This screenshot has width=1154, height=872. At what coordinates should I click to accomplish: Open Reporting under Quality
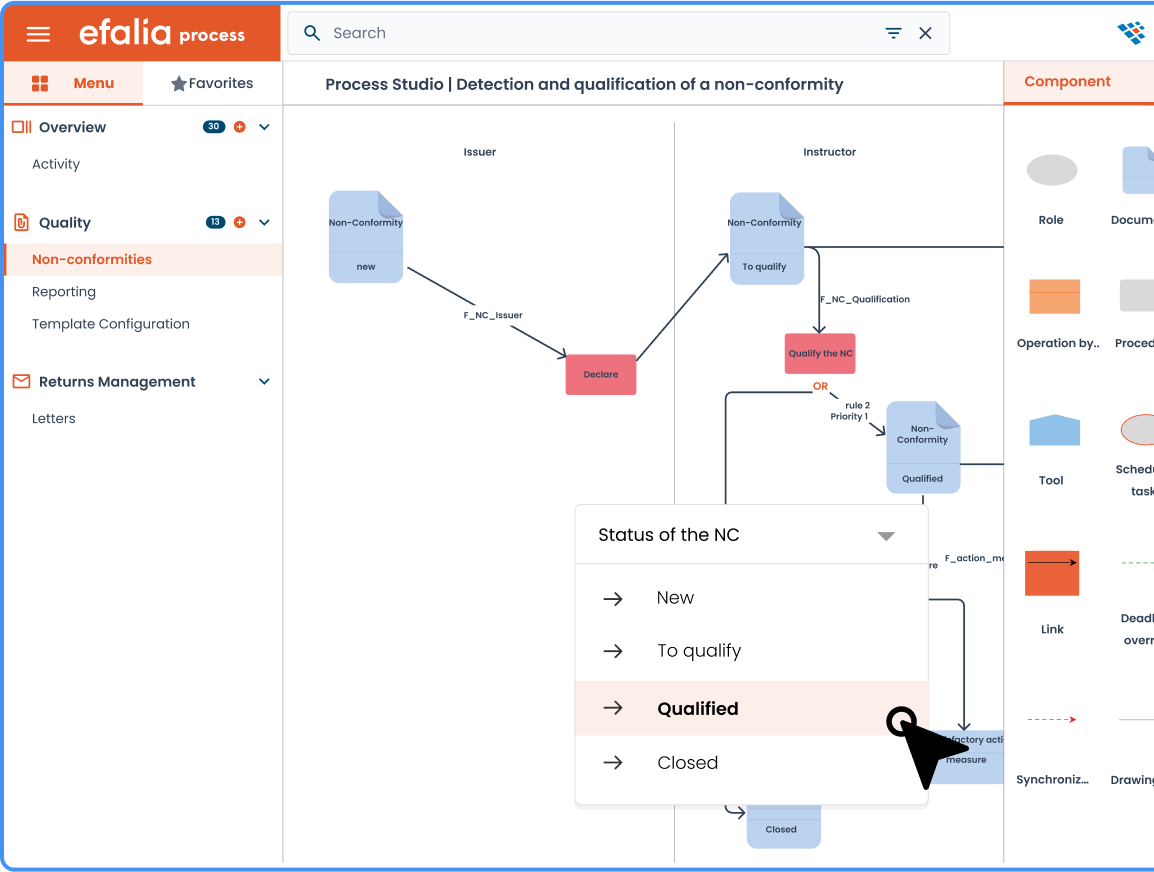click(x=64, y=291)
